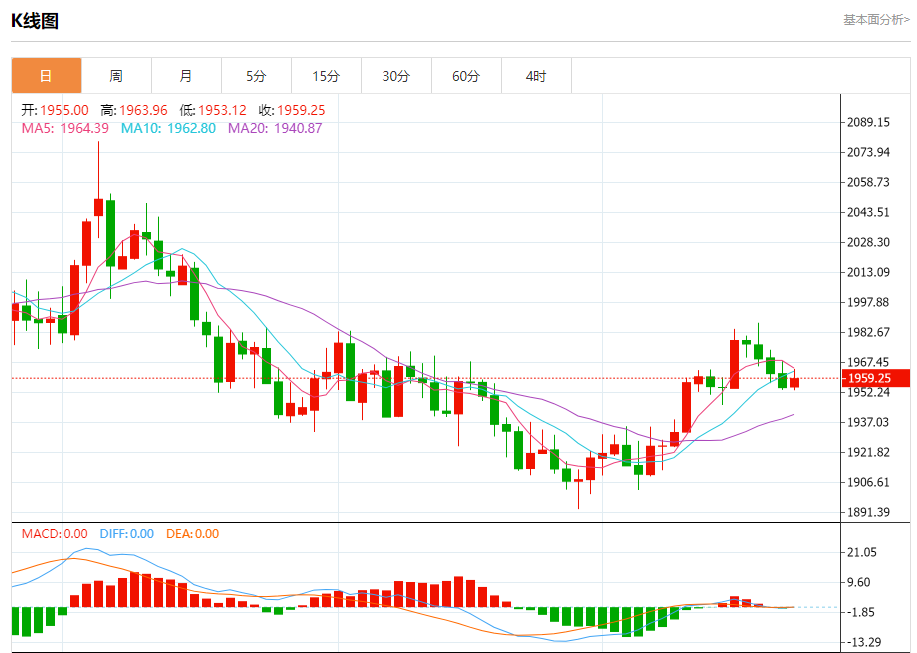Click the 9.60 MACD axis label
The image size is (917, 653).
(x=859, y=582)
